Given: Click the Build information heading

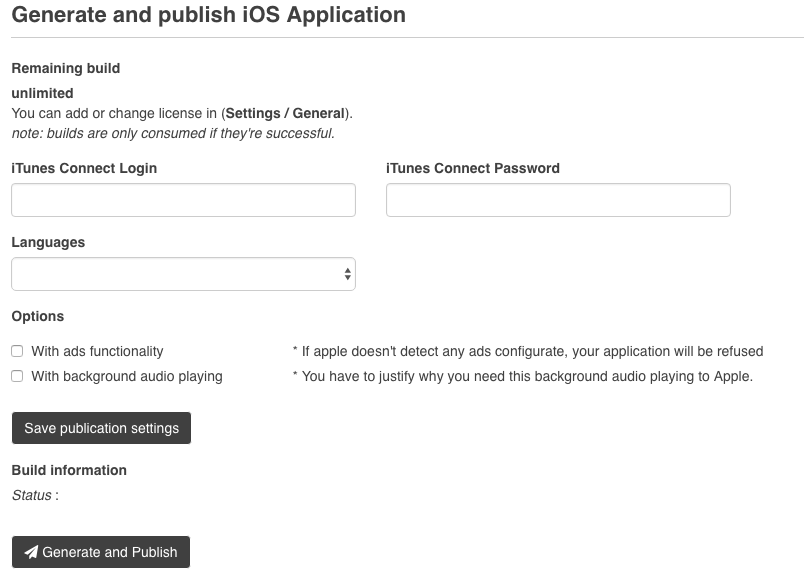Looking at the screenshot, I should (x=69, y=470).
